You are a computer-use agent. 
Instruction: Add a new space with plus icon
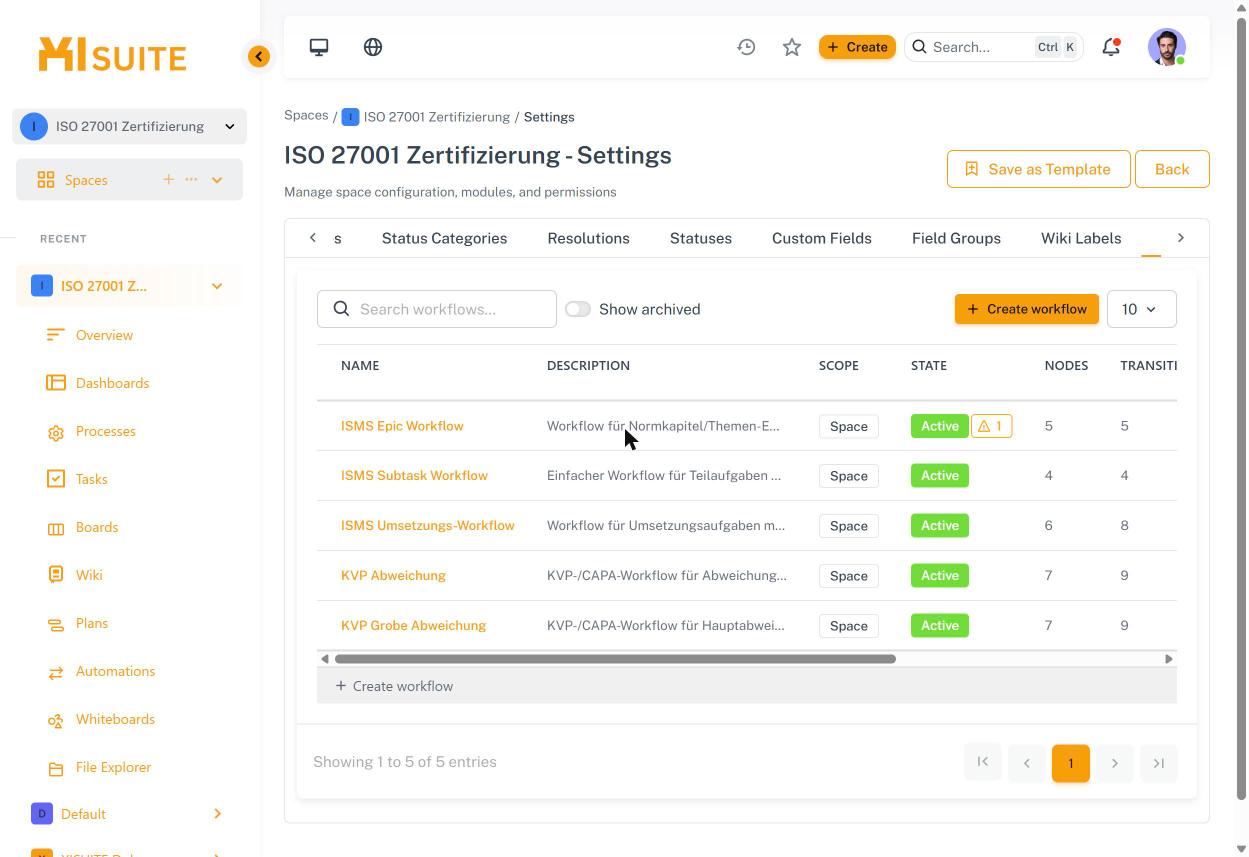(168, 180)
